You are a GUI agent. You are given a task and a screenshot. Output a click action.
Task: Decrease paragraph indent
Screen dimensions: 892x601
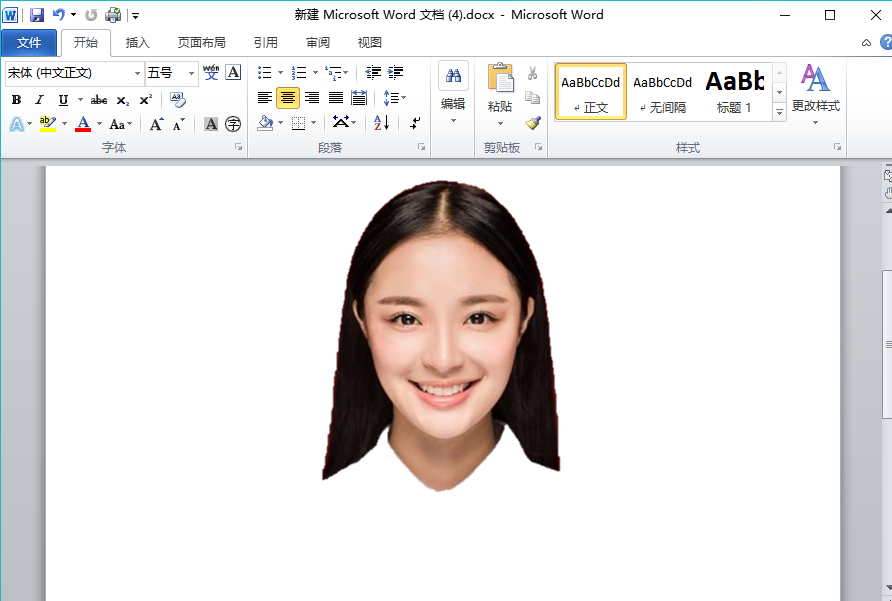[x=373, y=72]
